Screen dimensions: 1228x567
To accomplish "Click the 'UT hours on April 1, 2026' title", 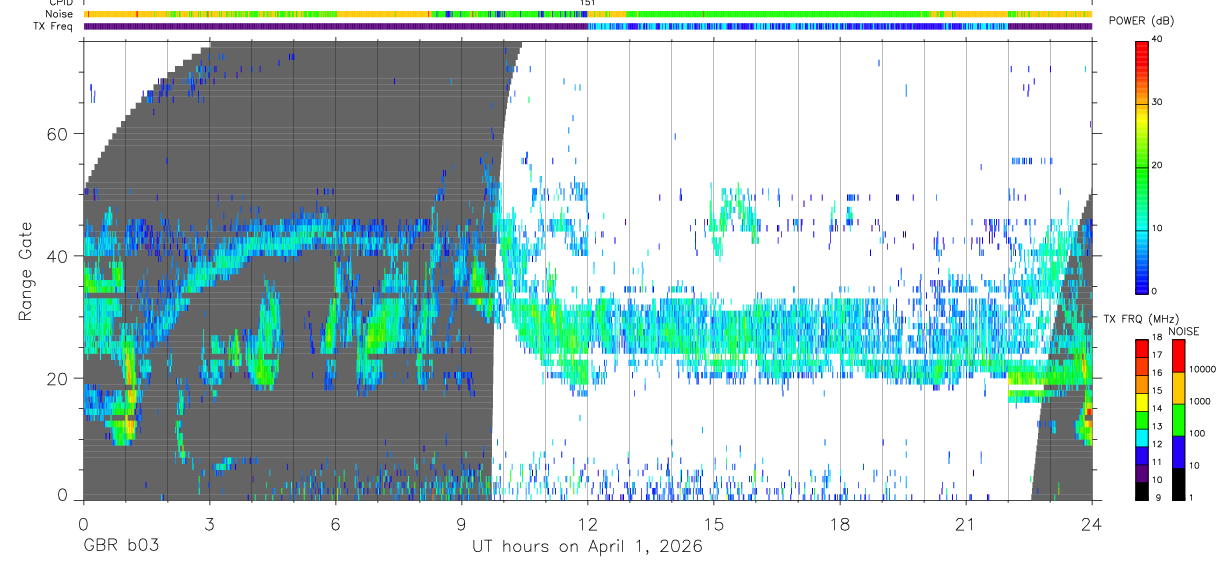I will point(587,547).
